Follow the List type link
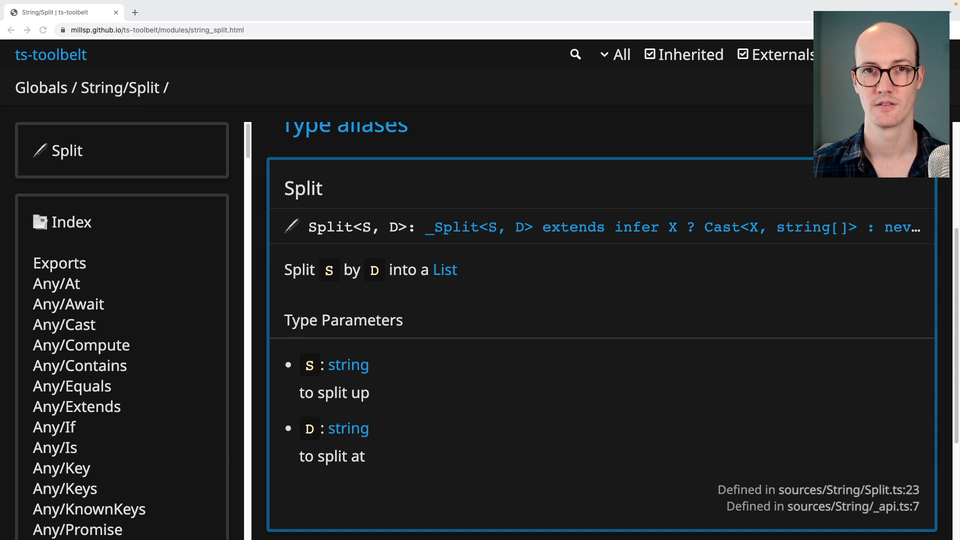The image size is (960, 540). click(445, 270)
